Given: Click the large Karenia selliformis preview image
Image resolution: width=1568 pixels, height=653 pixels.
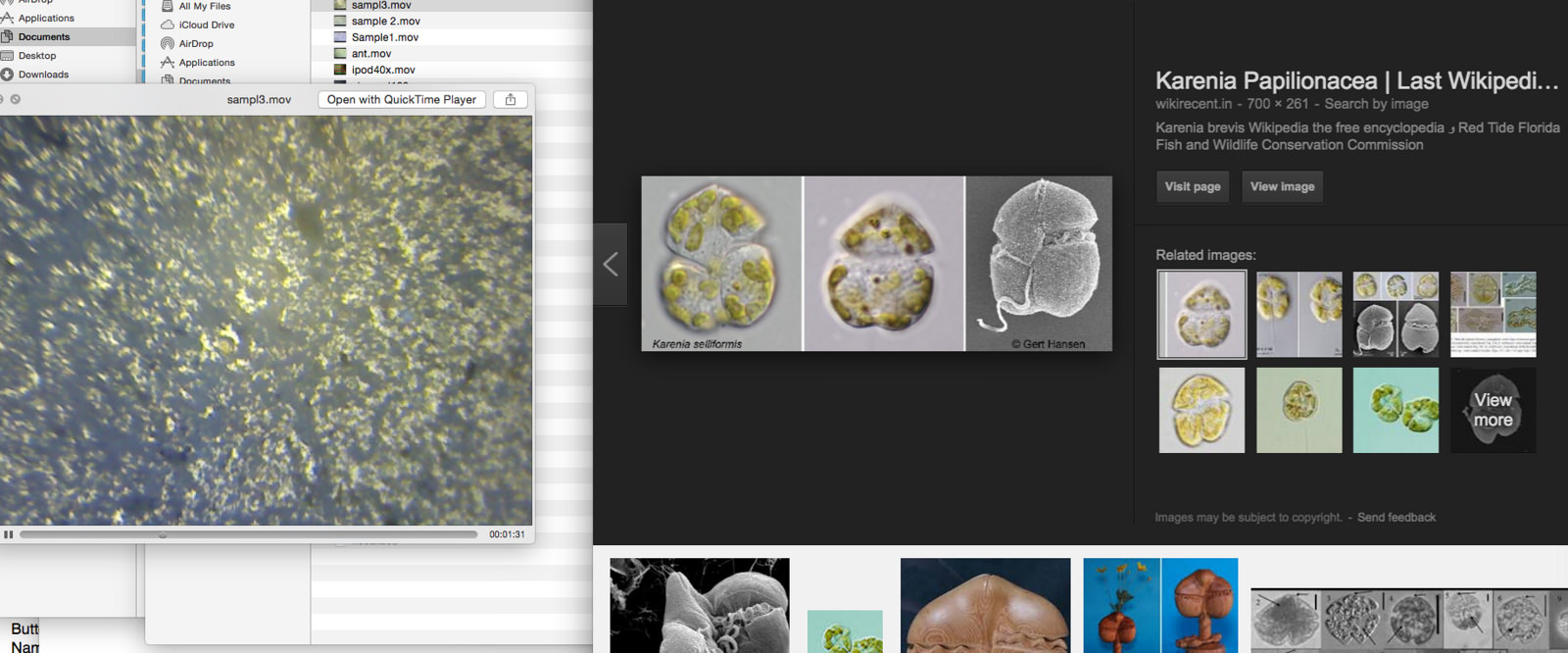Looking at the screenshot, I should coord(876,263).
